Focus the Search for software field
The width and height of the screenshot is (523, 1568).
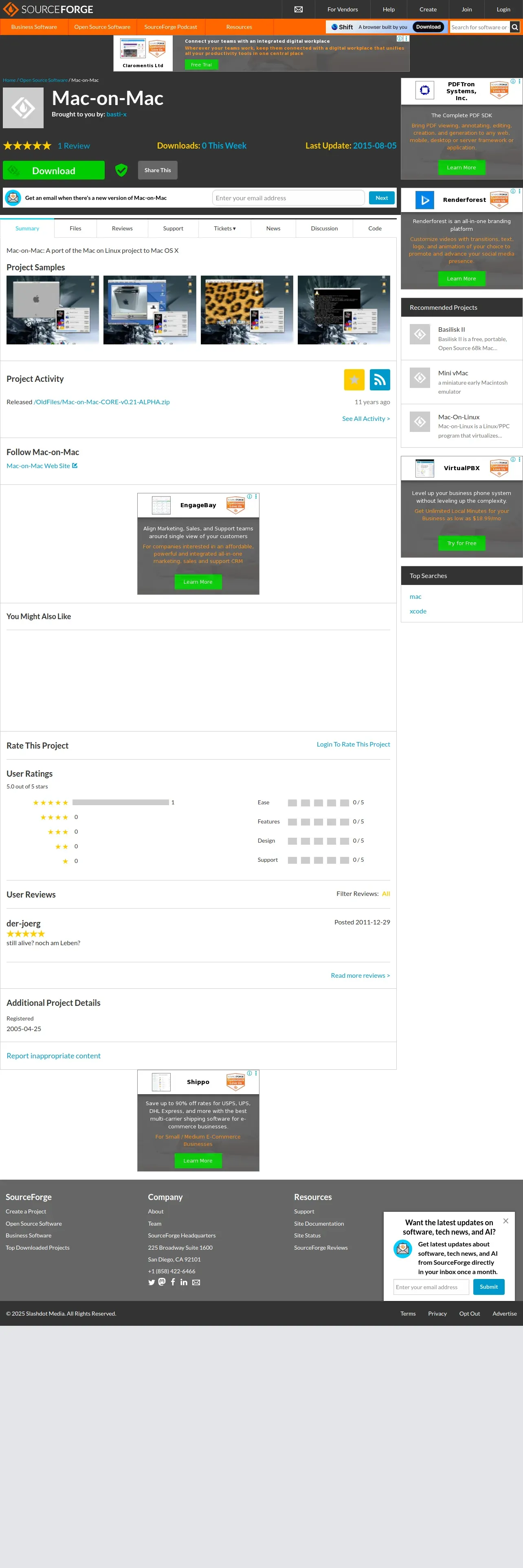coord(480,27)
